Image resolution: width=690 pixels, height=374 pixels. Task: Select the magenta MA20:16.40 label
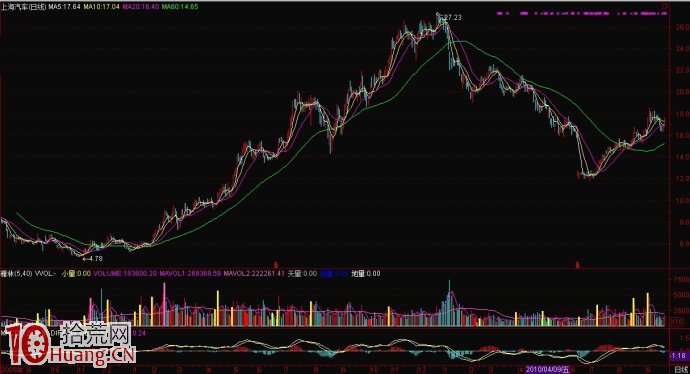click(x=140, y=7)
